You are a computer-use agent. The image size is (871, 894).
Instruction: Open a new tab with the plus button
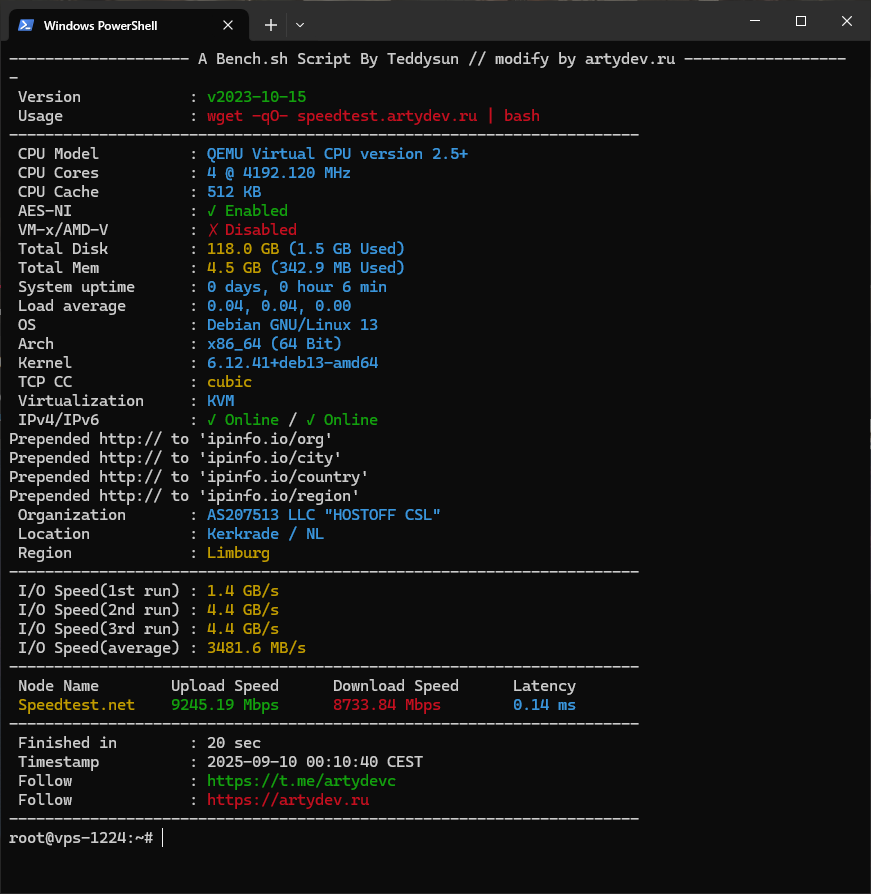click(270, 25)
